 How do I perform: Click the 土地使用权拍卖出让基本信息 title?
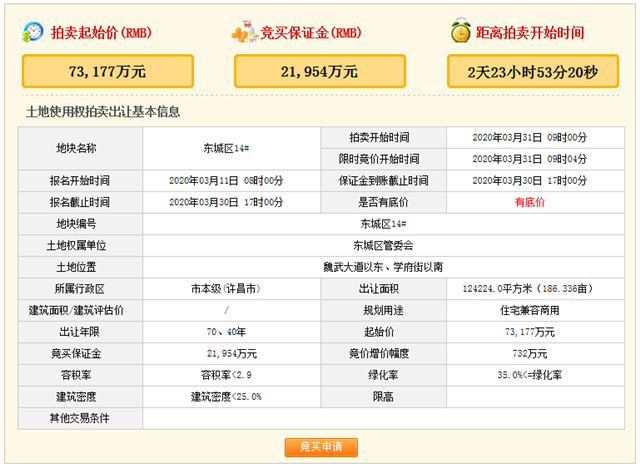pyautogui.click(x=103, y=112)
